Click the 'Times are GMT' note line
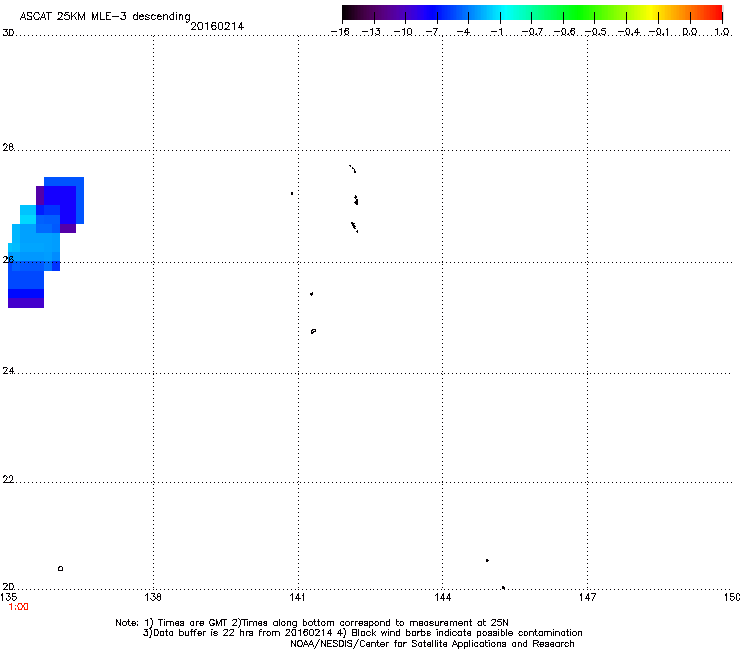This screenshot has width=740, height=650. 312,623
